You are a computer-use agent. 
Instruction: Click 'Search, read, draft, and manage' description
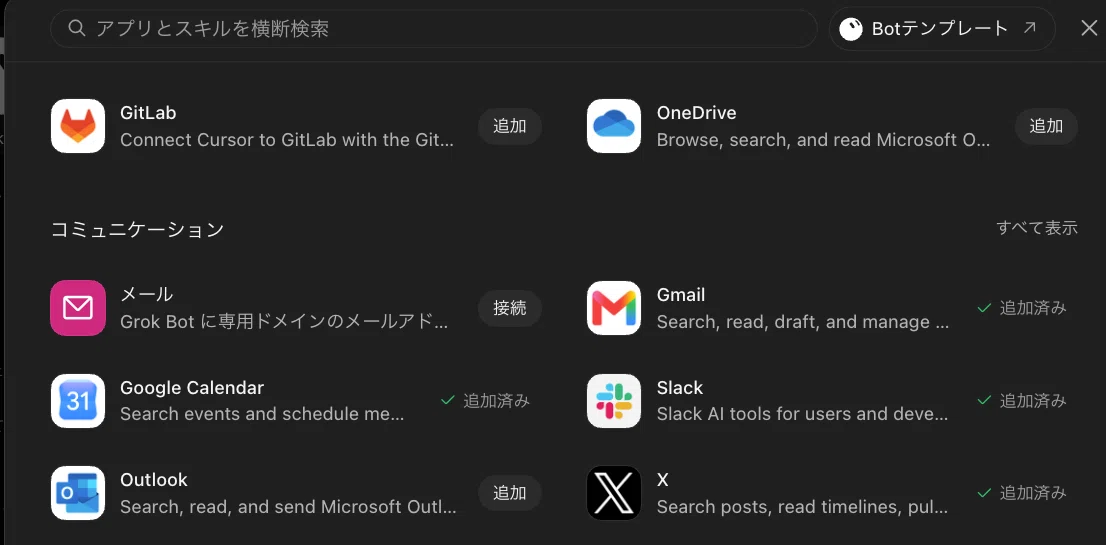803,322
